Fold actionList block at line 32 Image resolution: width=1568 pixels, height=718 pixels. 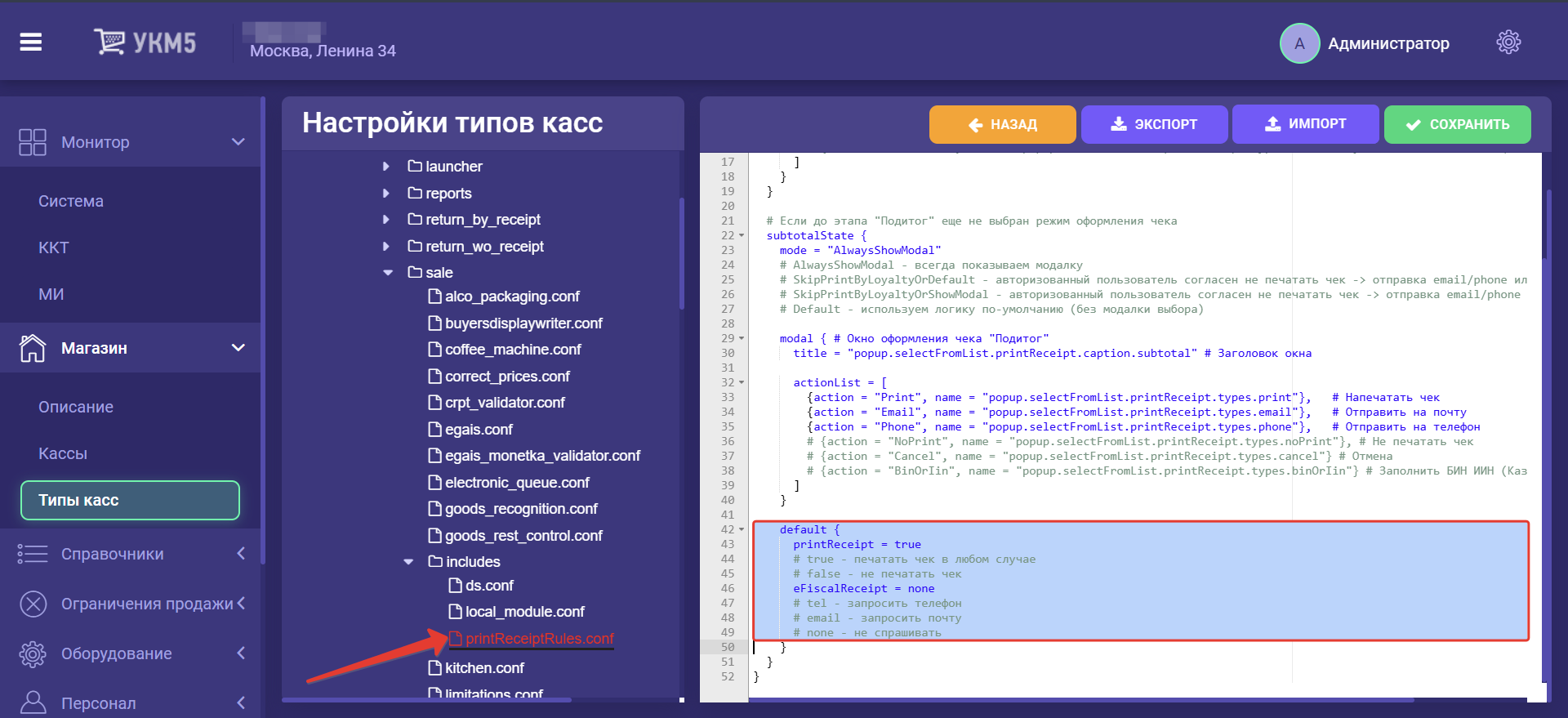click(742, 382)
